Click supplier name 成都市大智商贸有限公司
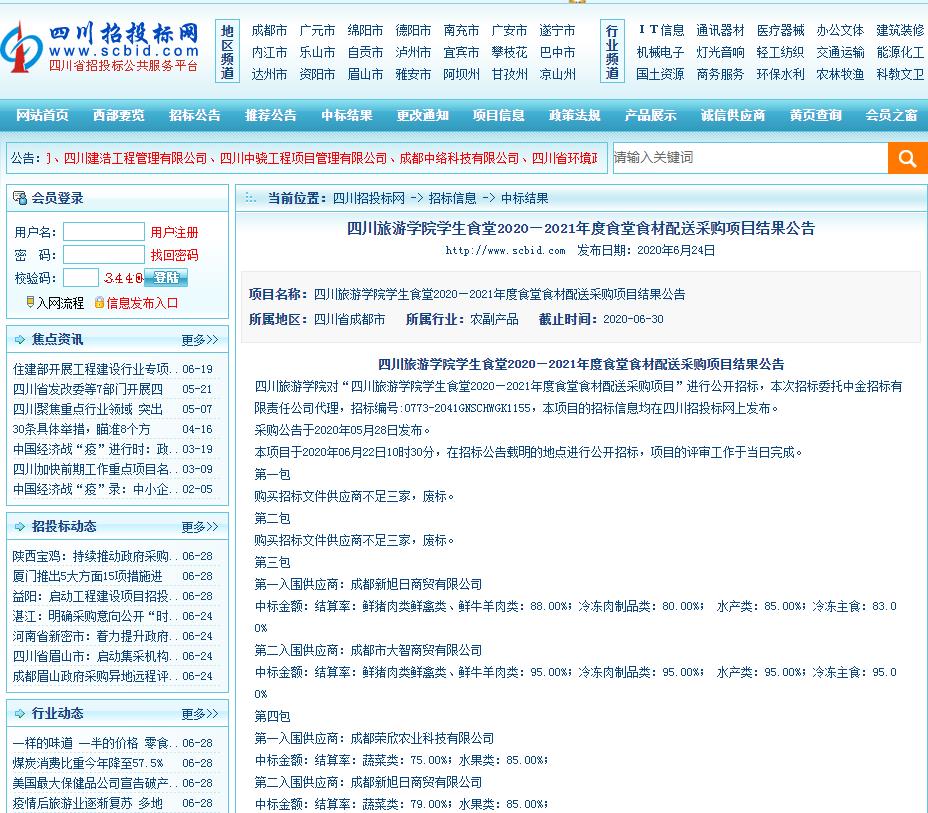Image resolution: width=928 pixels, height=813 pixels. coord(416,650)
